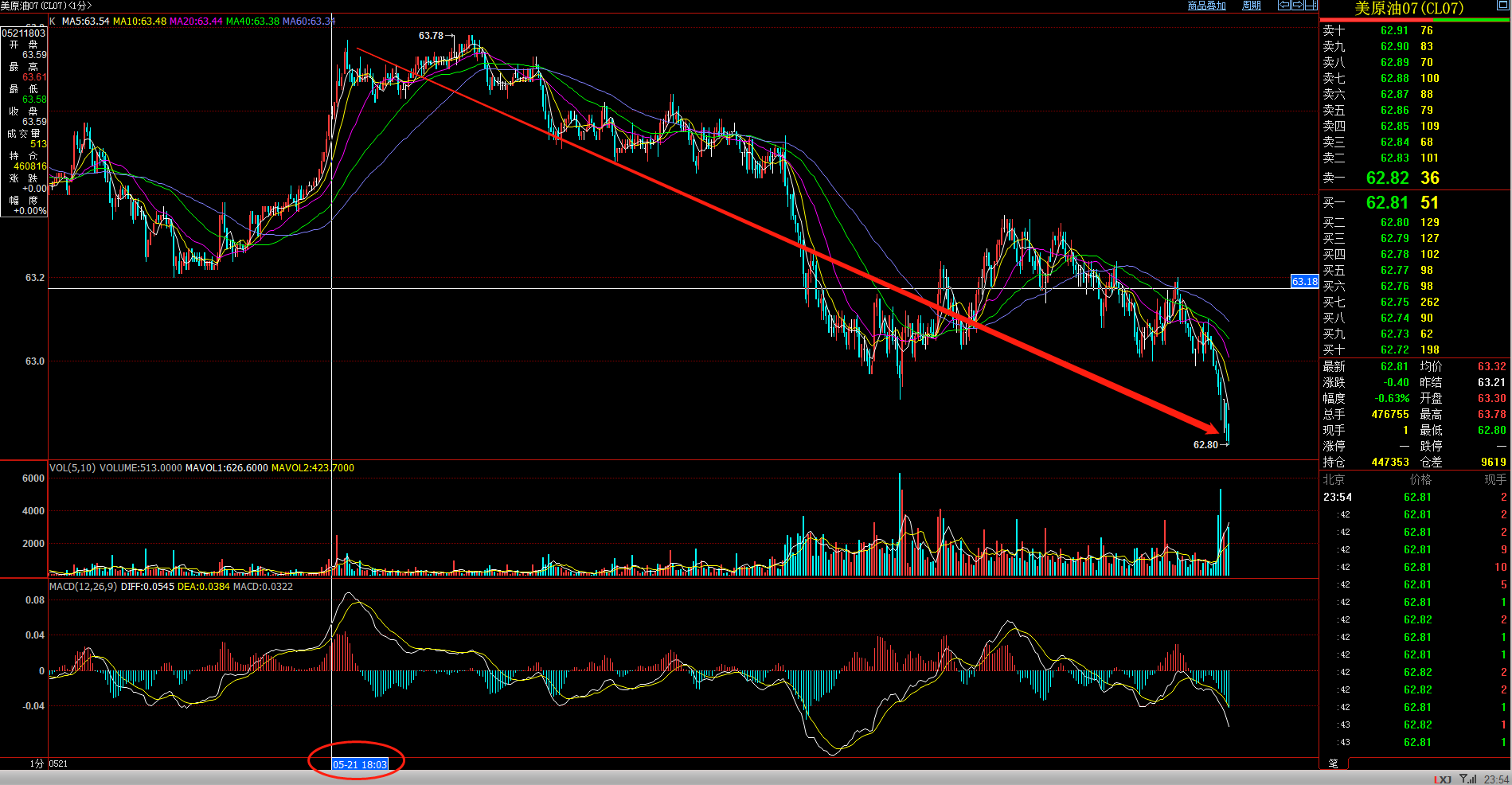The height and width of the screenshot is (785, 1512).
Task: Click the 持仓 447353 open interest field
Action: pyautogui.click(x=1366, y=463)
